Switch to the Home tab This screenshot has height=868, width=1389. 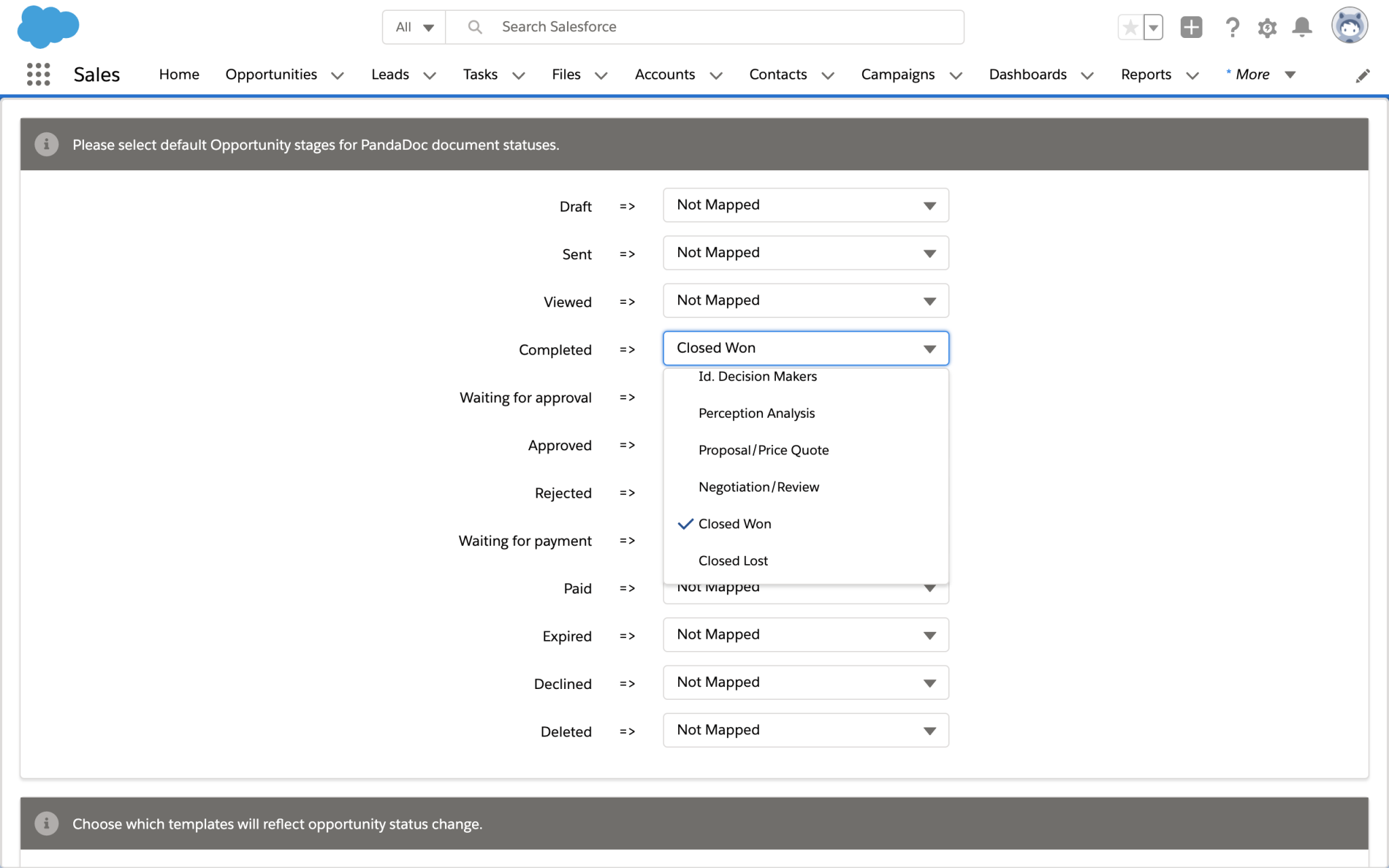[x=178, y=75]
